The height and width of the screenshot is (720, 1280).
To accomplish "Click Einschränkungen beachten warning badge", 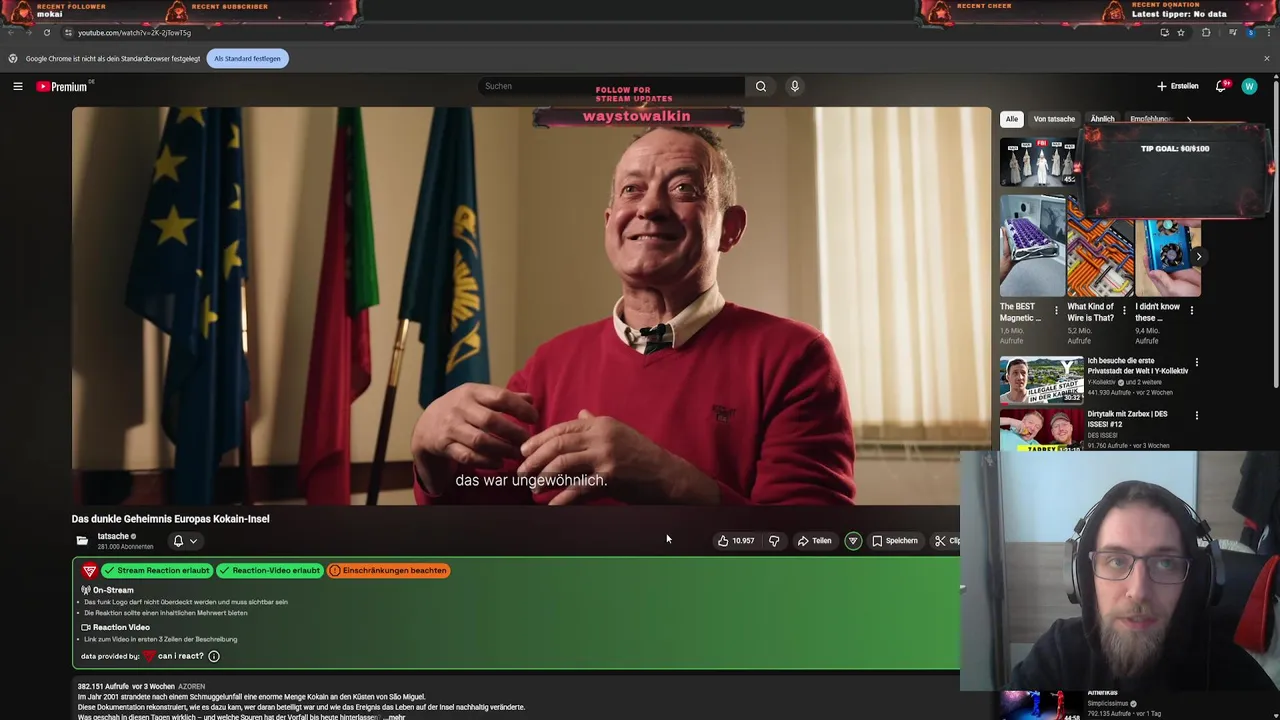I will click(388, 571).
